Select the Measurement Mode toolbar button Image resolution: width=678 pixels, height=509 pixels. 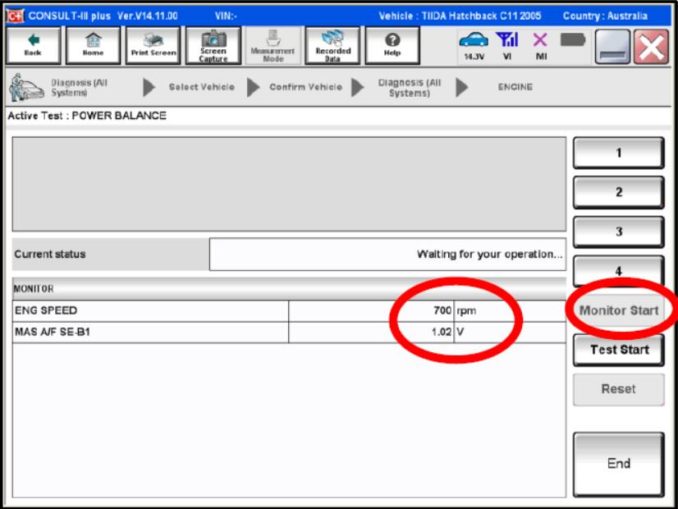(x=272, y=45)
